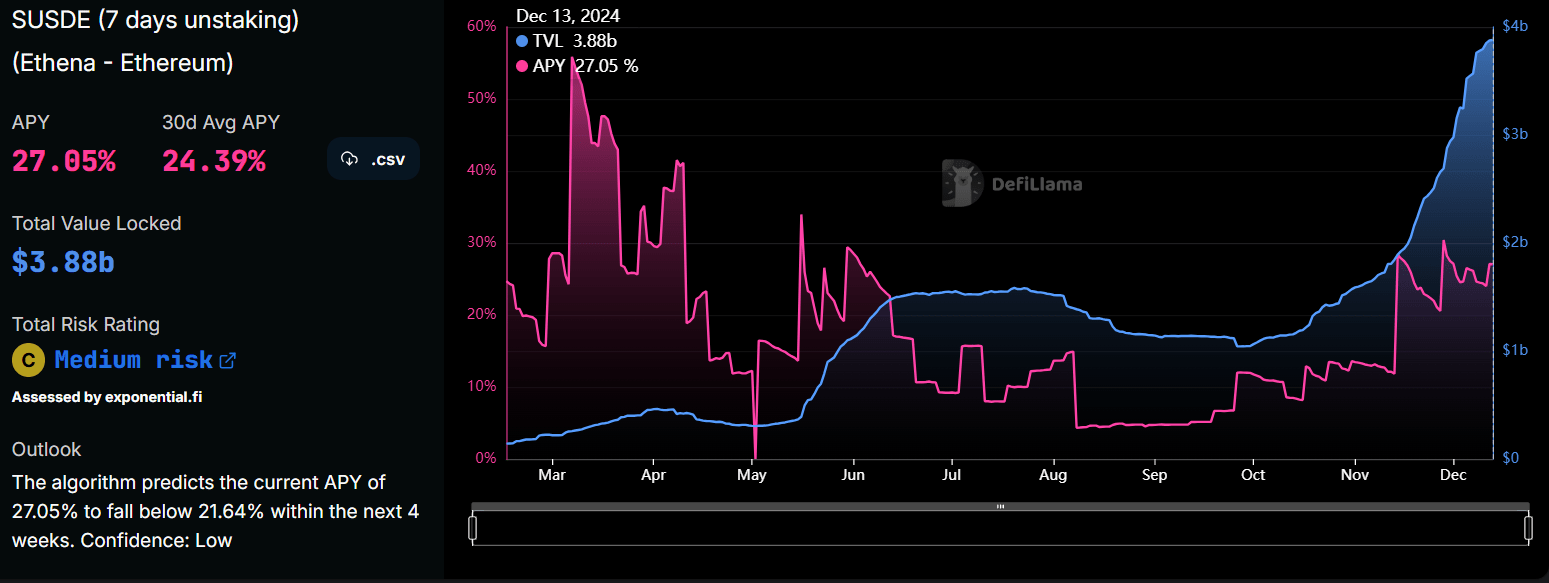Click the Aug label on the time axis

point(1053,475)
